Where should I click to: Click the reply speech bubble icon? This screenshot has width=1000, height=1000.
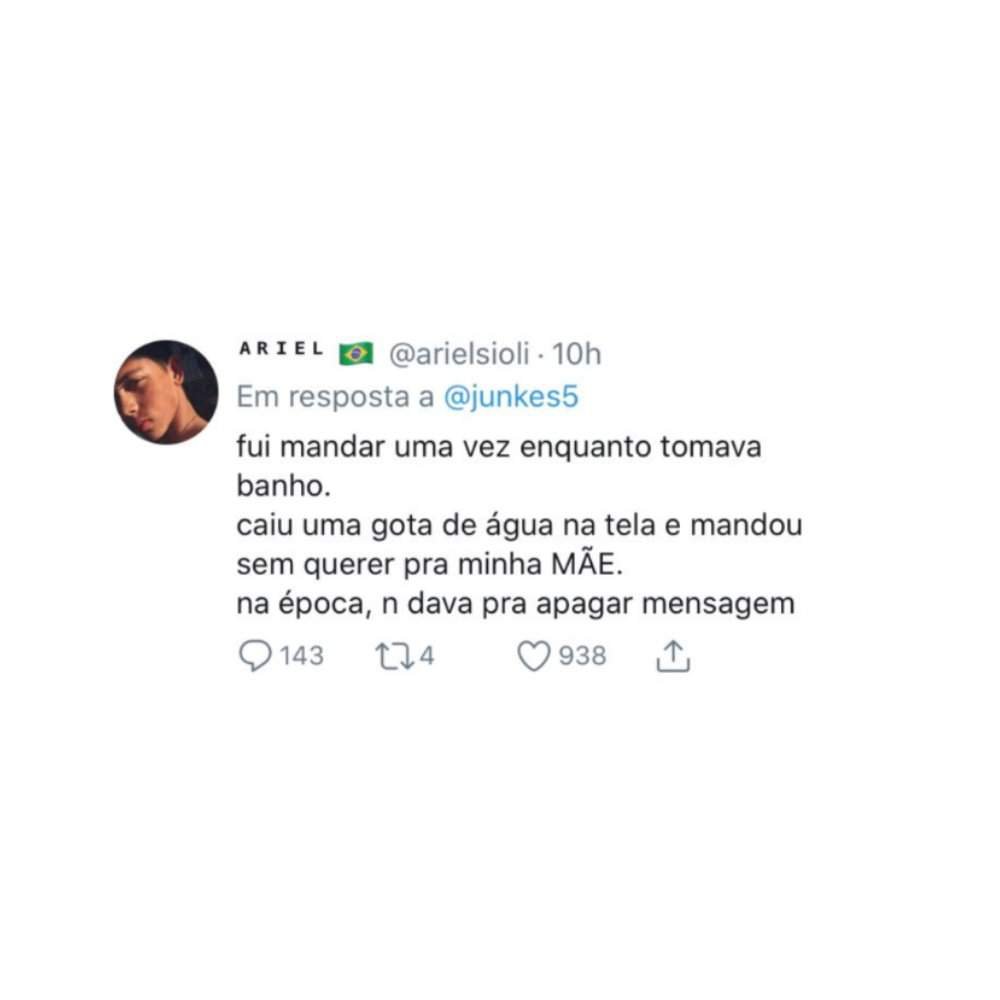tap(255, 656)
